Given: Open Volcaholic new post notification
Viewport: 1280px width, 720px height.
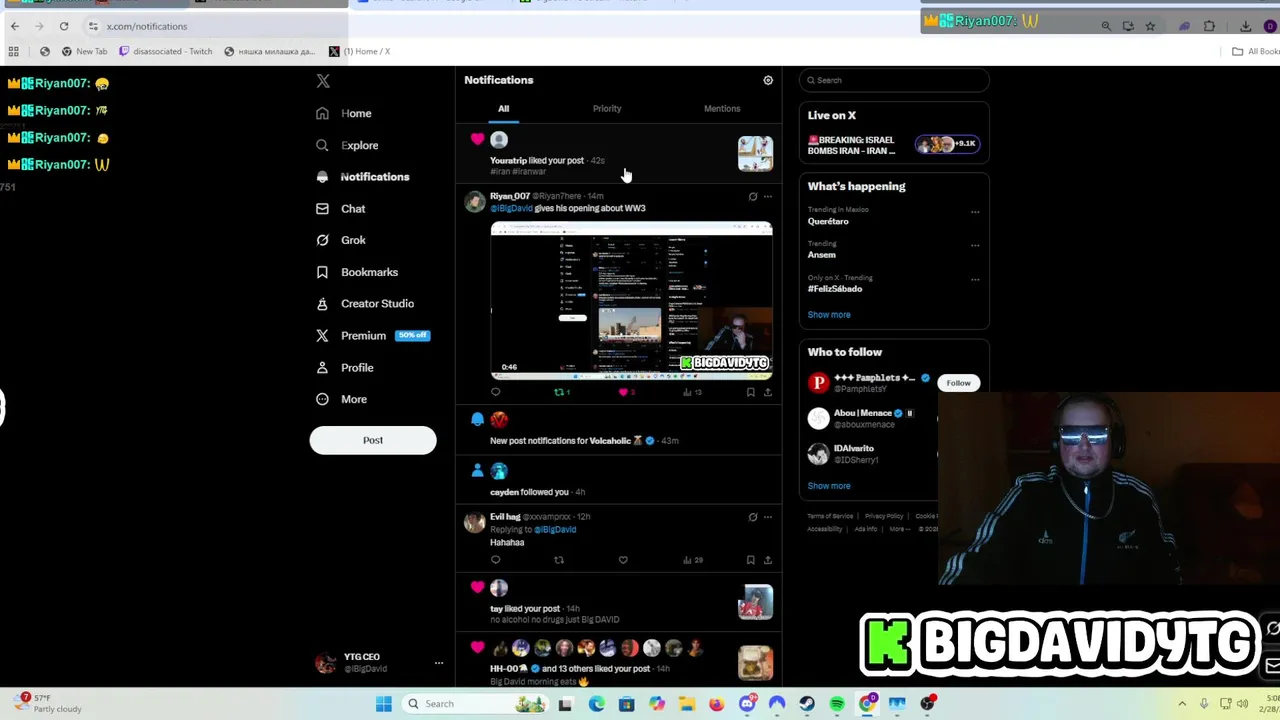Looking at the screenshot, I should [620, 431].
